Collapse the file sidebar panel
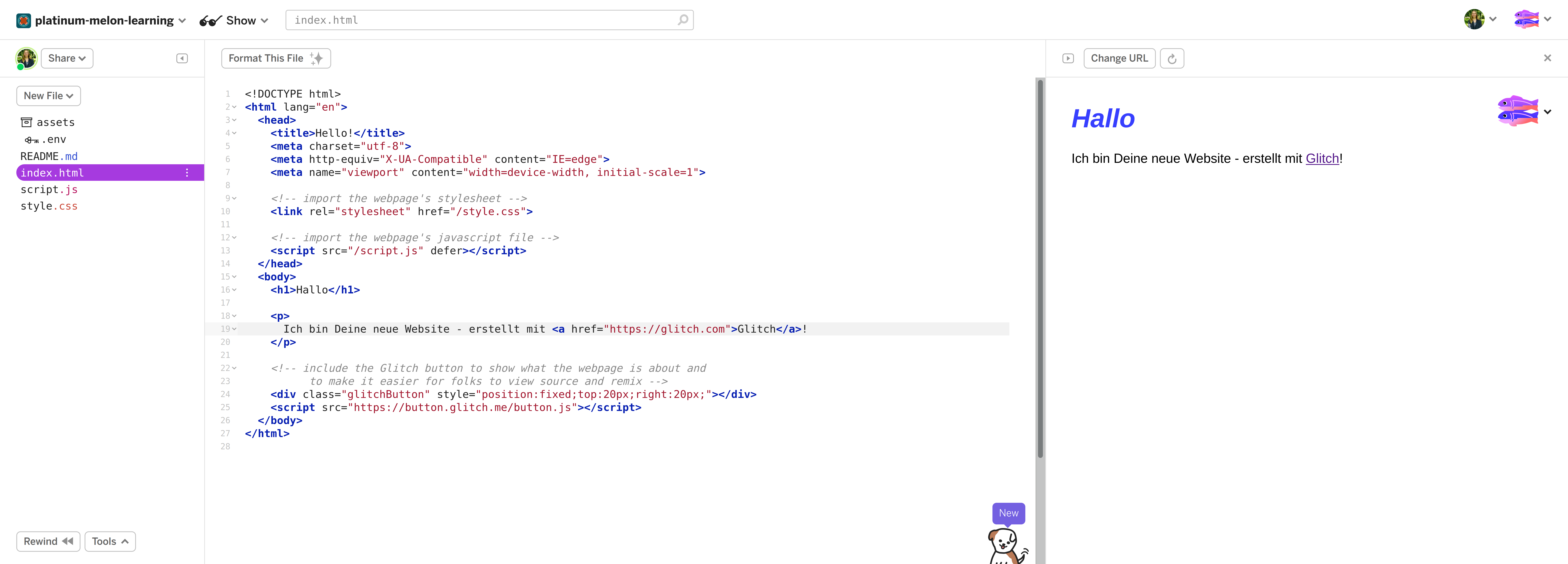Image resolution: width=1568 pixels, height=564 pixels. pyautogui.click(x=182, y=58)
